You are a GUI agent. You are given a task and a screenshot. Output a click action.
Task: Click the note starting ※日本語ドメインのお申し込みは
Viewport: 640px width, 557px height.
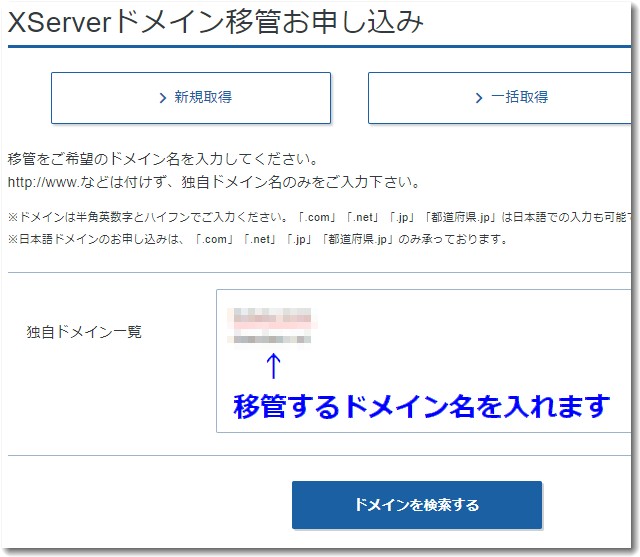258,239
